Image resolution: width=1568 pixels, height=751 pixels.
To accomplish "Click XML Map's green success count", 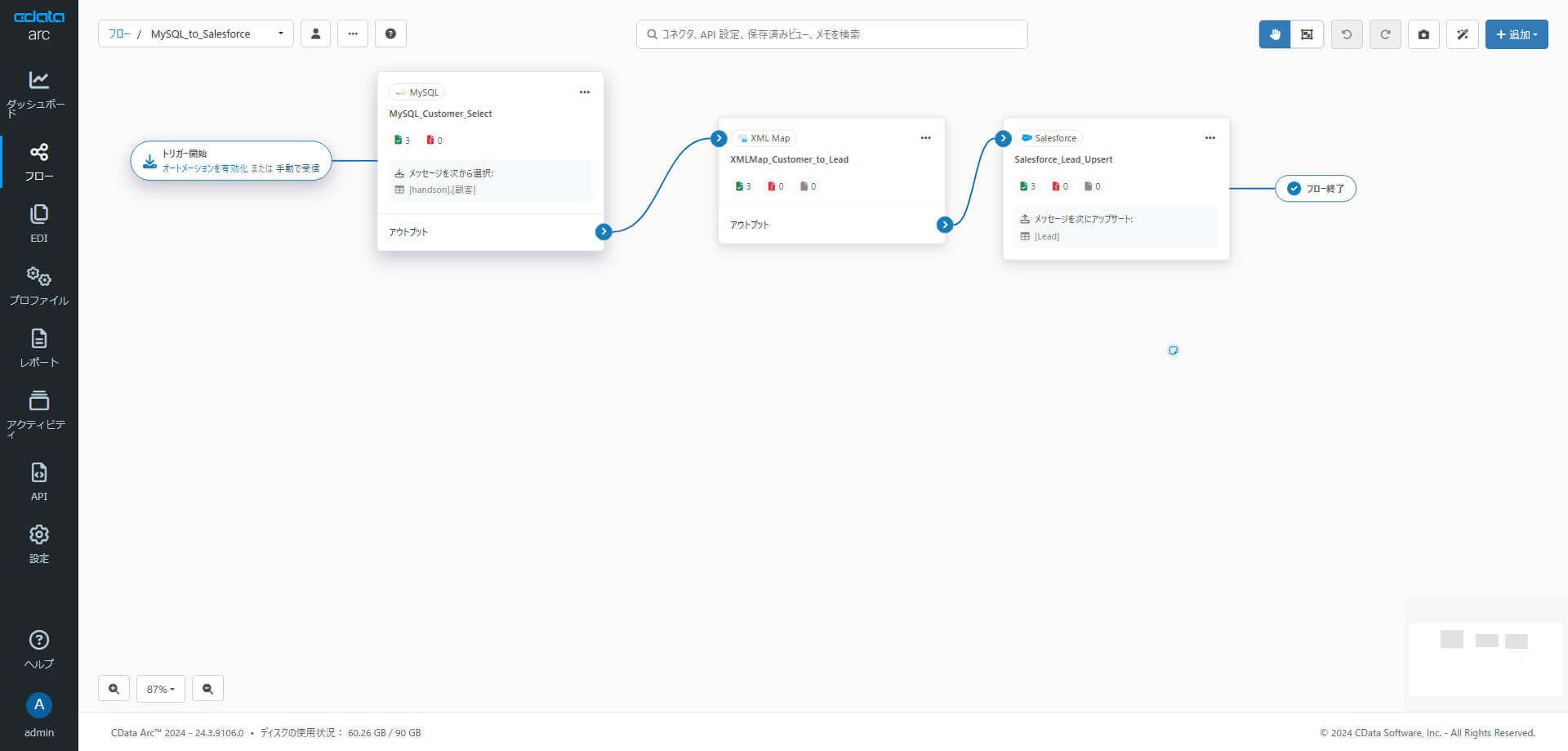I will 743,186.
